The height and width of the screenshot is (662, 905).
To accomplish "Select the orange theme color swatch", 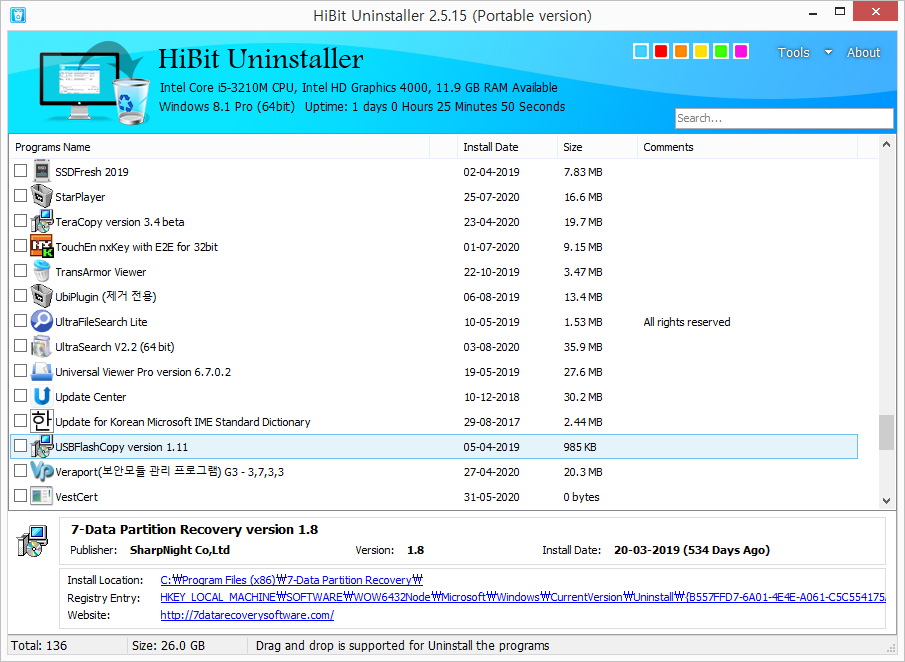I will pyautogui.click(x=681, y=51).
